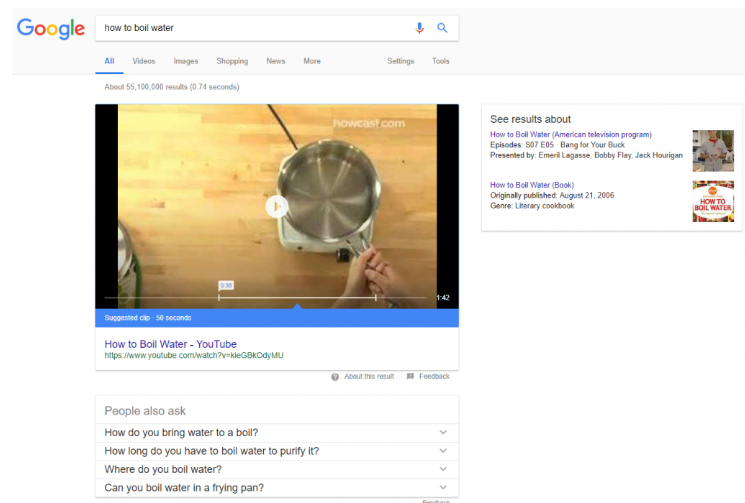Image resolution: width=745 pixels, height=503 pixels.
Task: Open the Shopping tab
Action: pyautogui.click(x=232, y=61)
